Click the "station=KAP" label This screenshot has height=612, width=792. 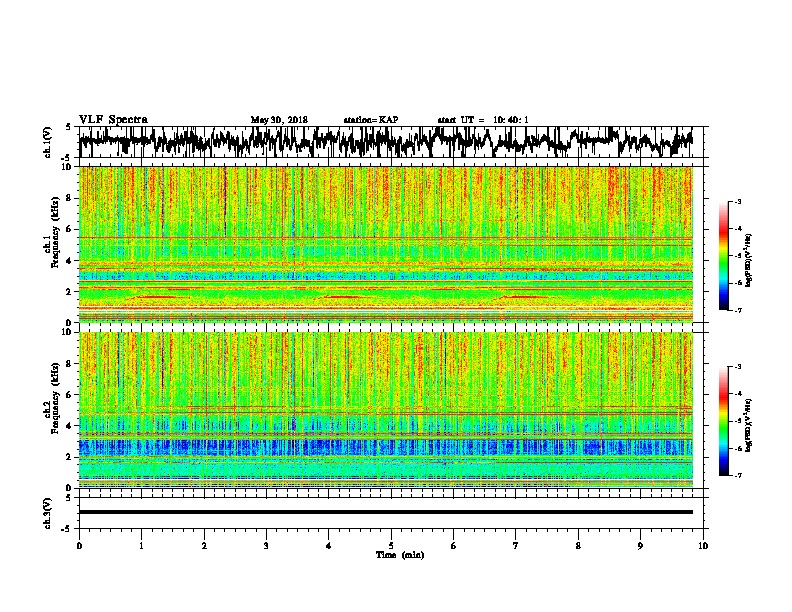[x=371, y=120]
